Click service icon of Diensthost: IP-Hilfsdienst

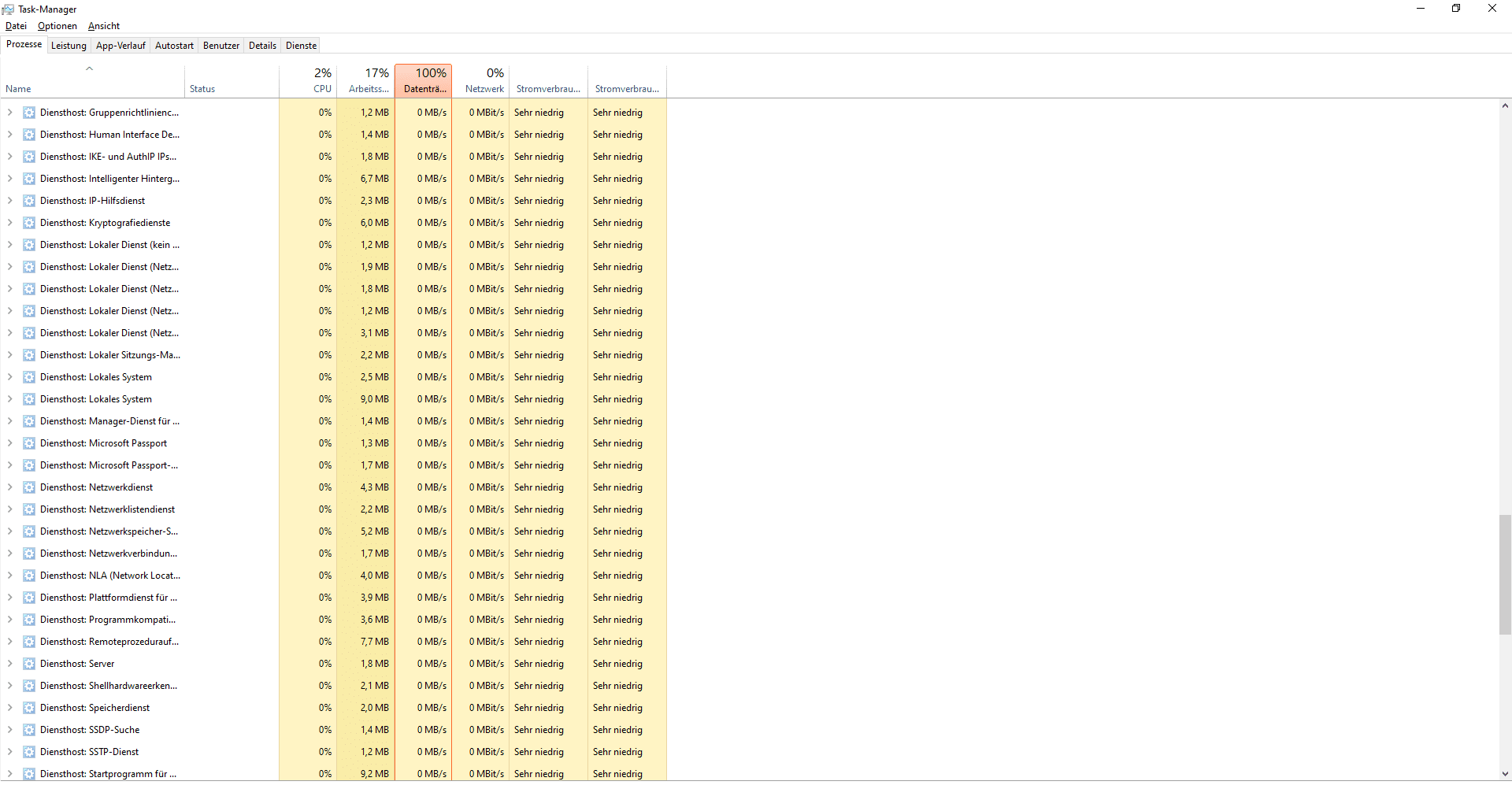tap(29, 201)
